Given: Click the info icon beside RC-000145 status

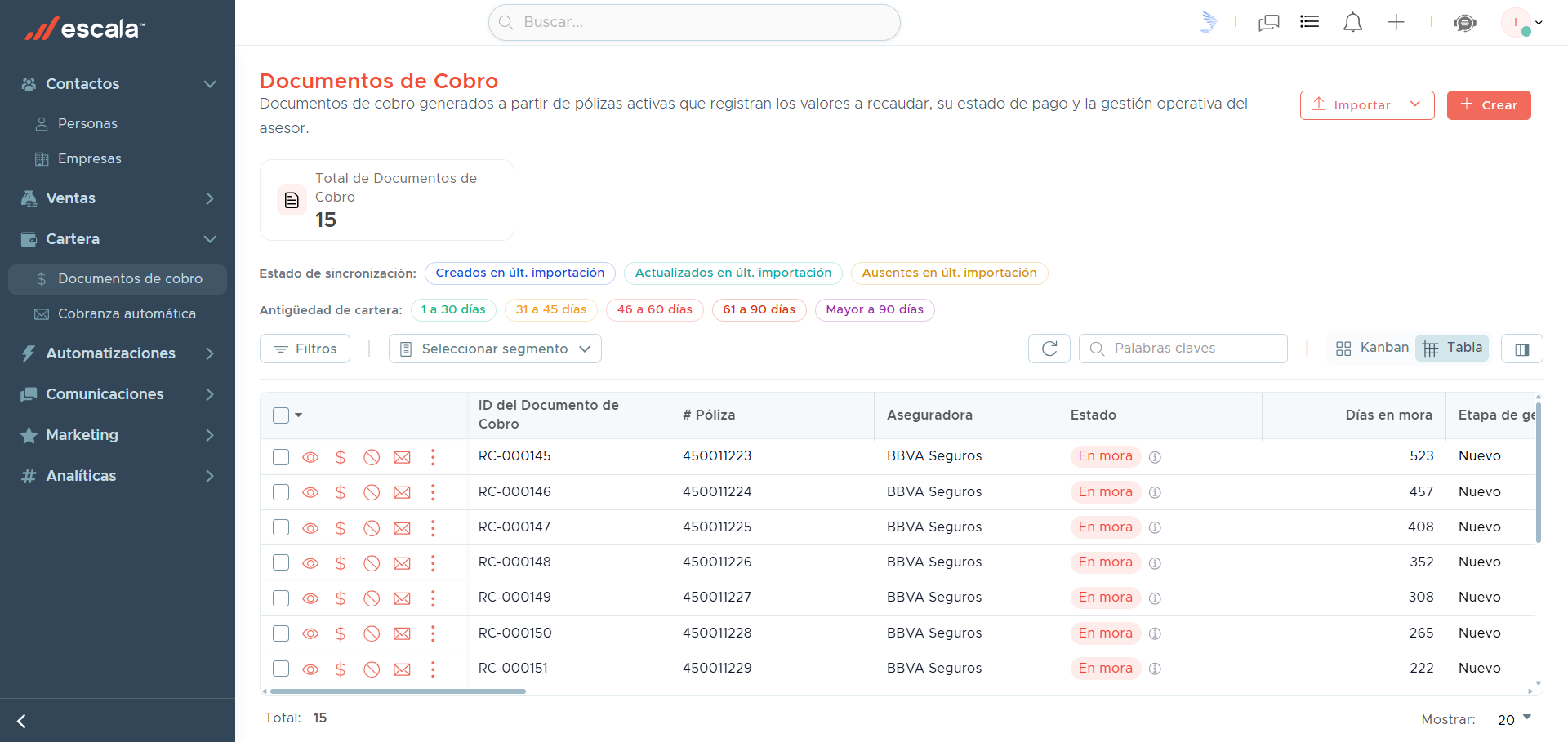Looking at the screenshot, I should point(1155,457).
